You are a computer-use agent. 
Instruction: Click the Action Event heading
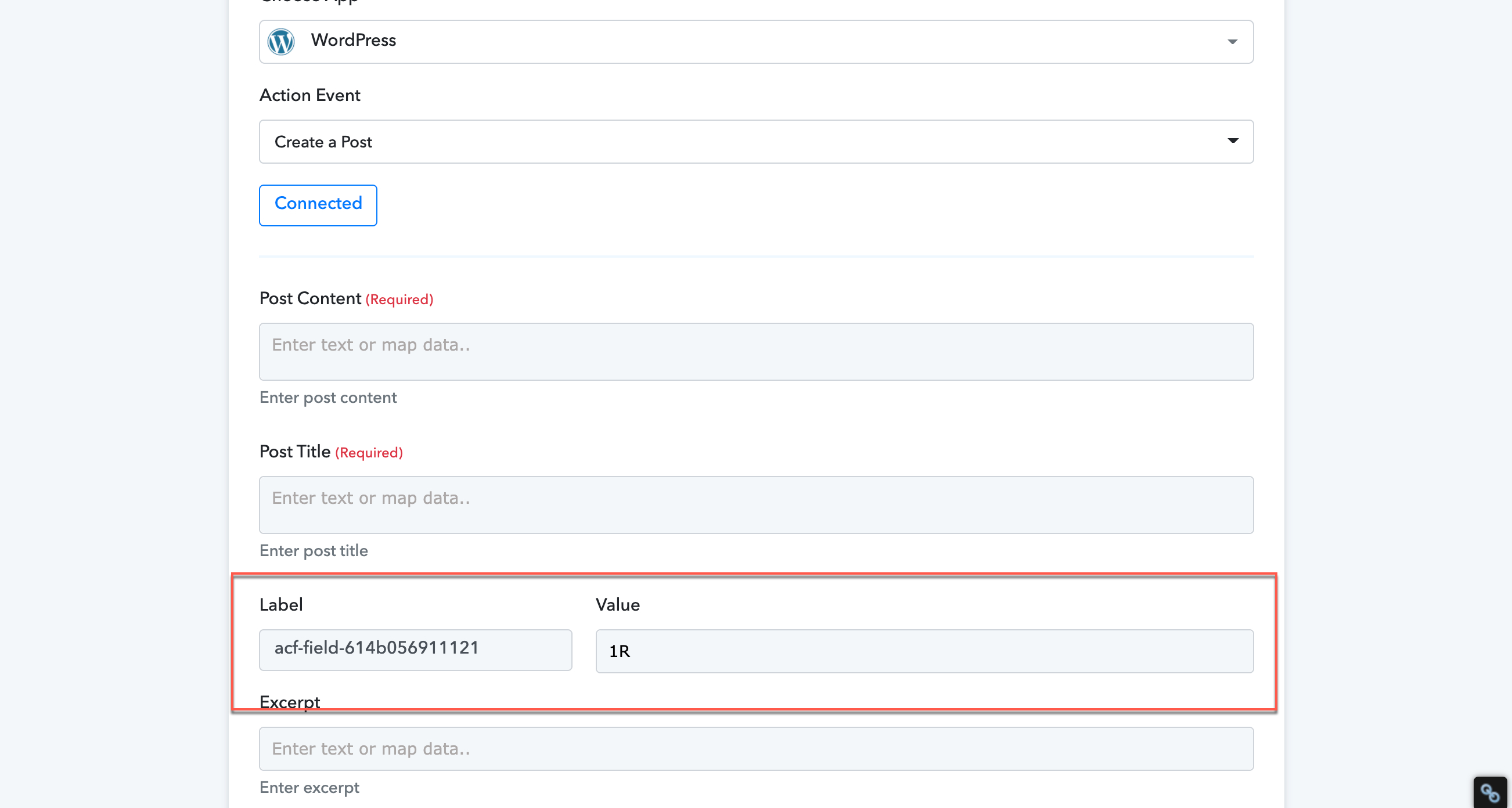(x=310, y=95)
